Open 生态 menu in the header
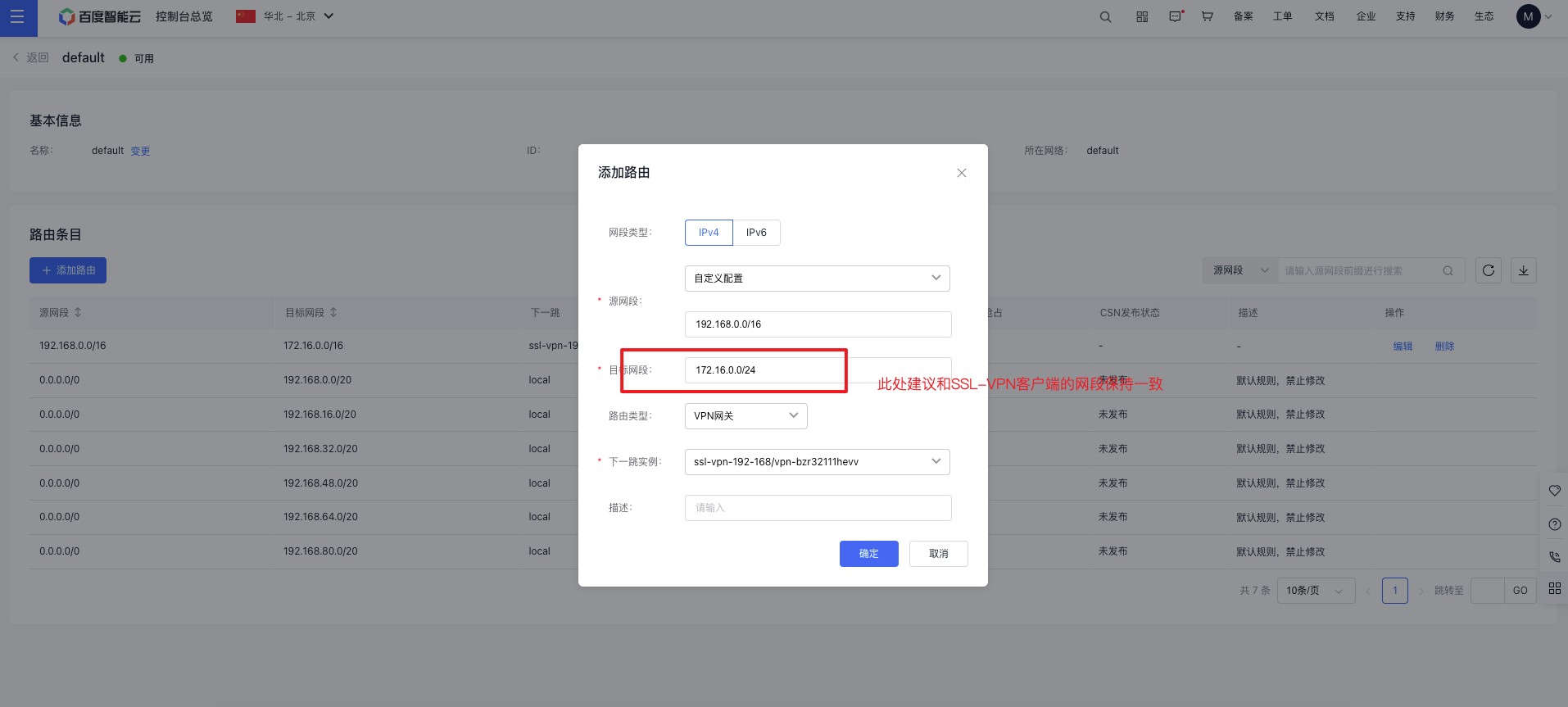This screenshot has height=707, width=1568. (1484, 16)
